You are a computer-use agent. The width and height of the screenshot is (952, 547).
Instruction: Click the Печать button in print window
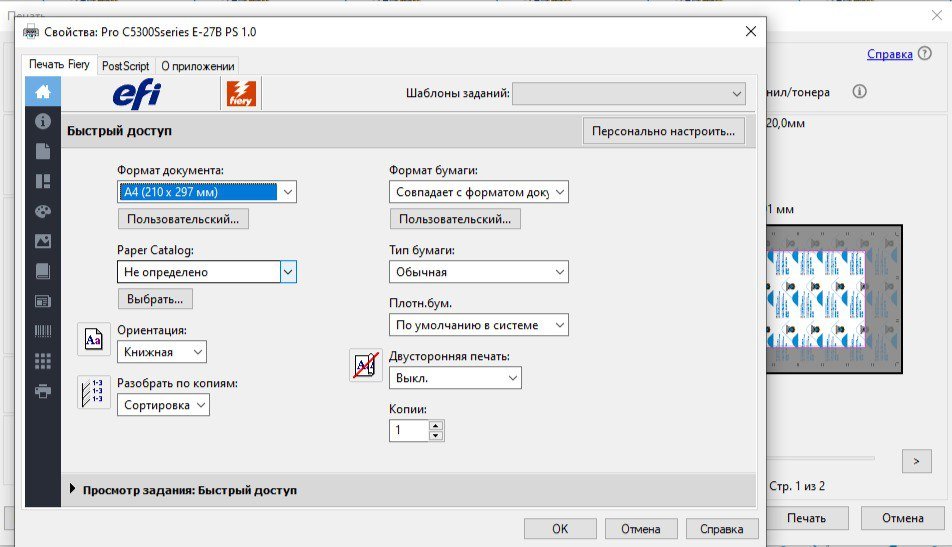pyautogui.click(x=807, y=518)
